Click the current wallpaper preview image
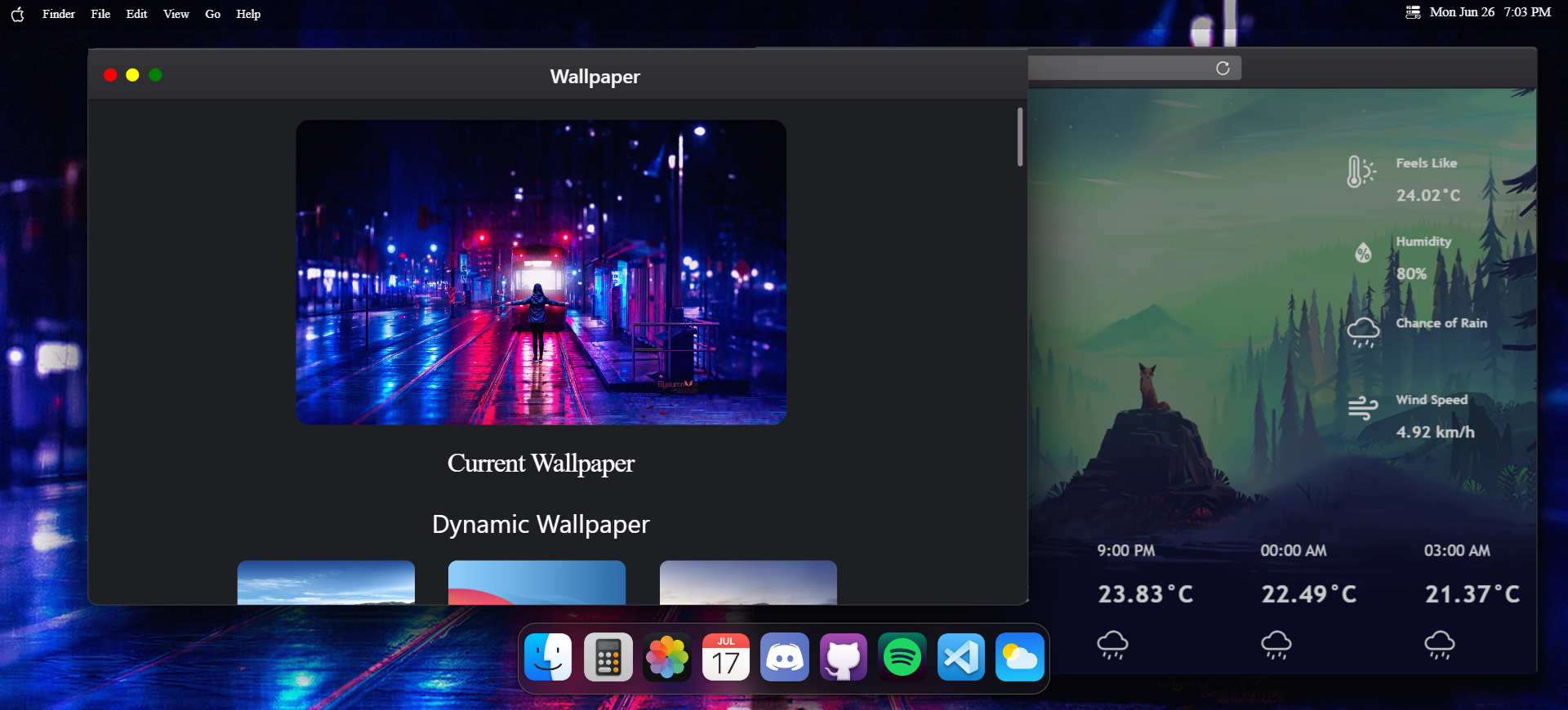The width and height of the screenshot is (1568, 710). 541,273
